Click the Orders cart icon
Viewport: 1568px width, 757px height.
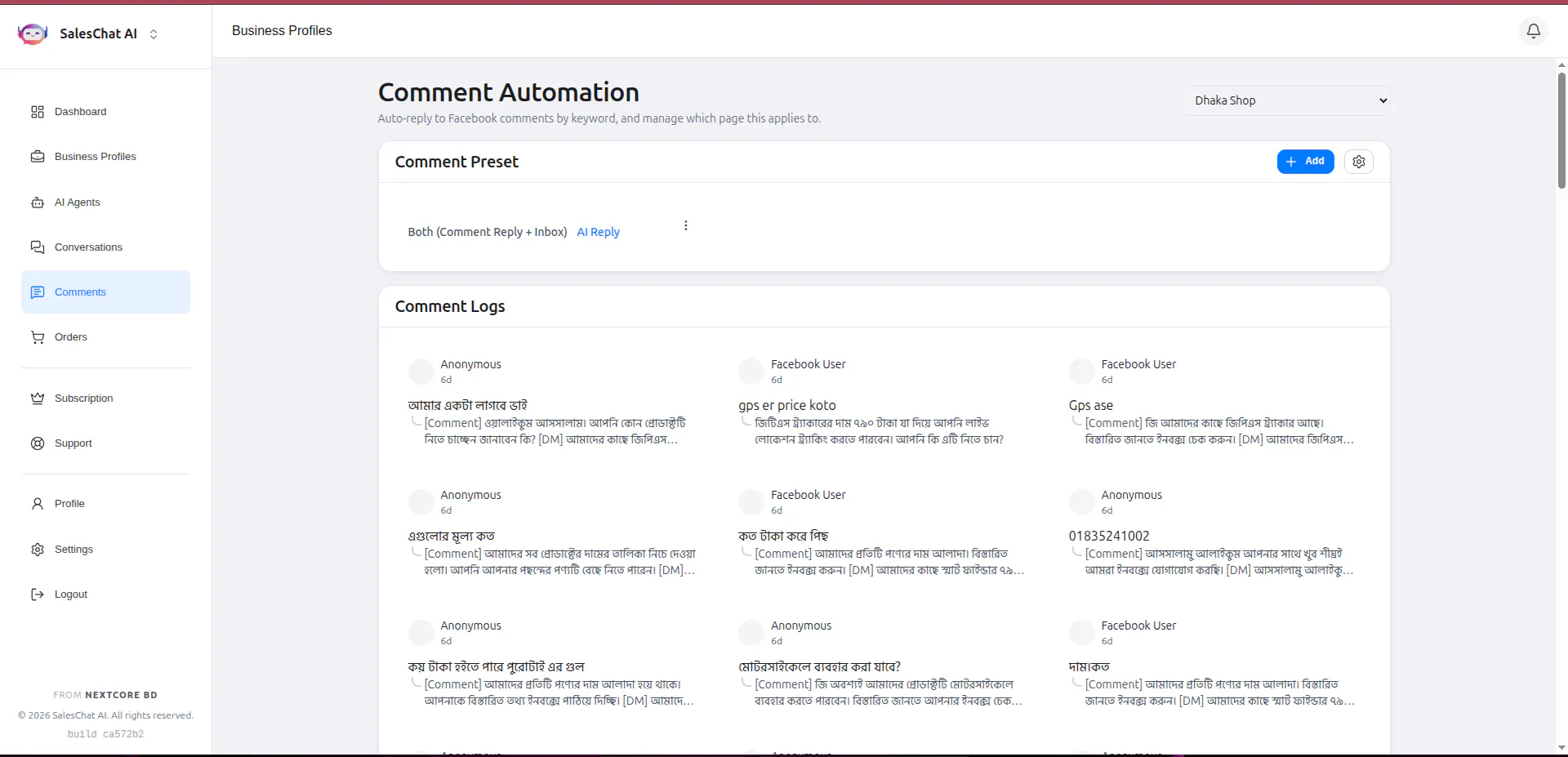[x=38, y=337]
